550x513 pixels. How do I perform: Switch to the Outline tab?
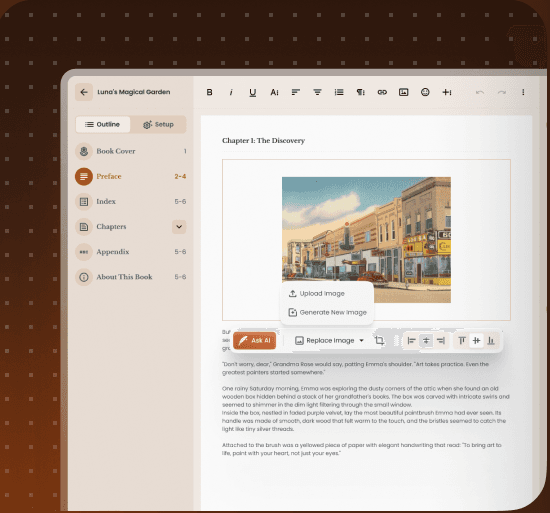(x=103, y=124)
